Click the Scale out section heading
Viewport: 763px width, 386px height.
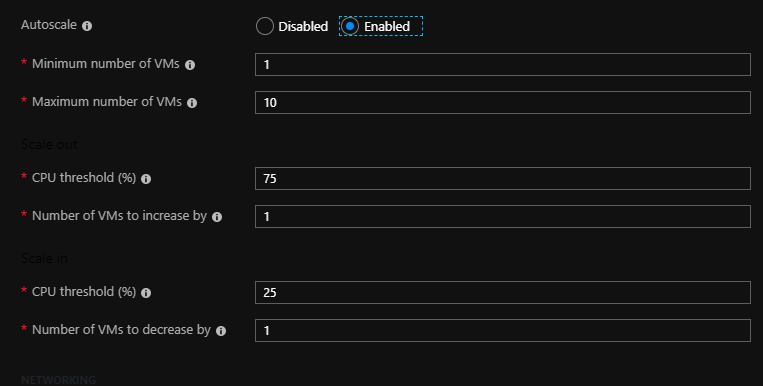point(49,144)
